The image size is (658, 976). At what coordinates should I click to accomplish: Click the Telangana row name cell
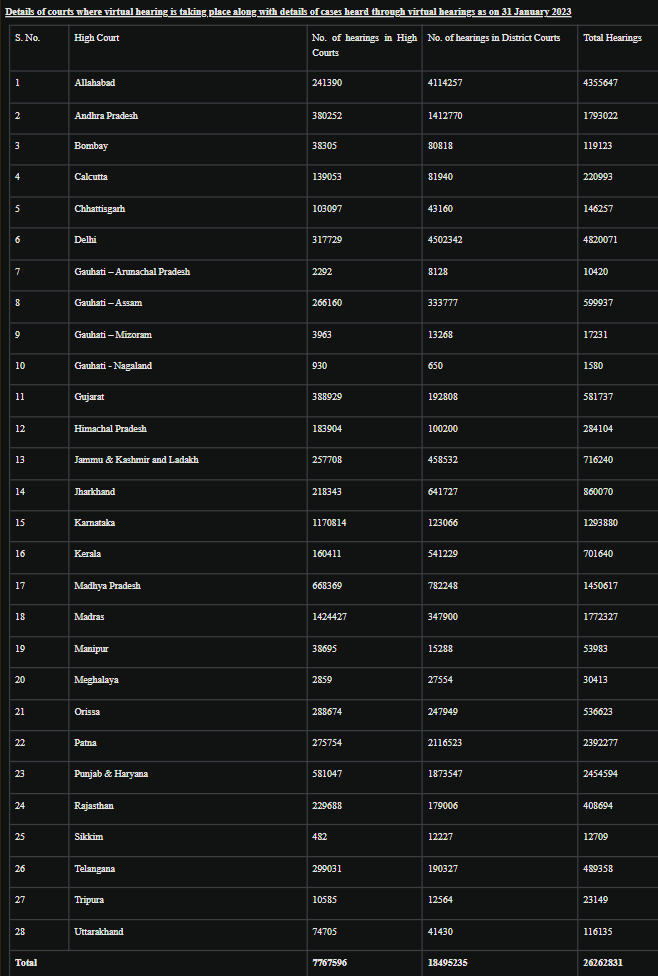coord(95,869)
